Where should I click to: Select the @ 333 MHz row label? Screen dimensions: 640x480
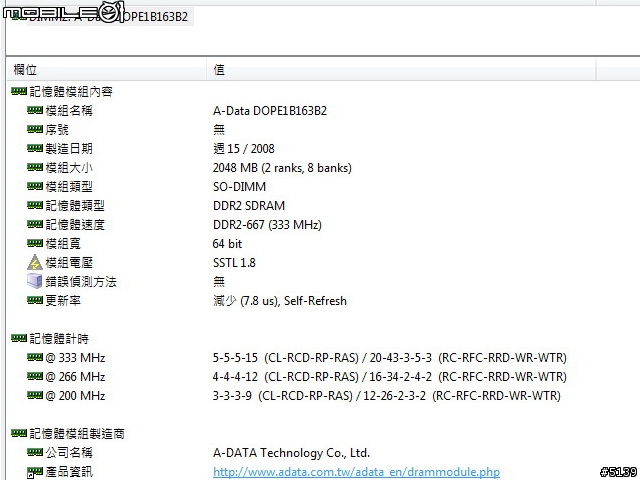(x=75, y=358)
